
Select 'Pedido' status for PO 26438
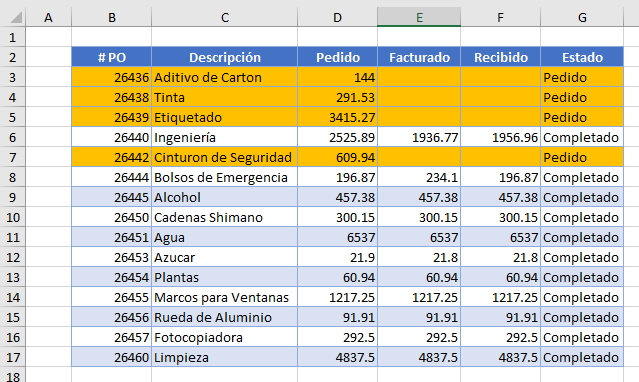[582, 97]
